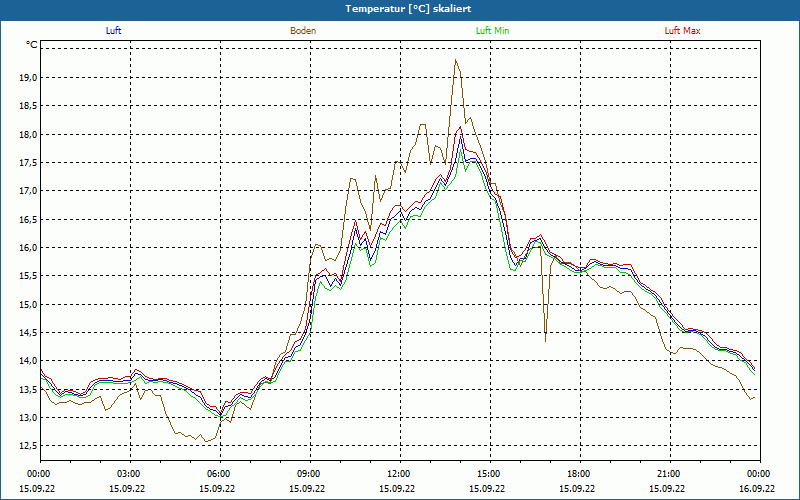Click the 17,5 y-axis value

(x=29, y=163)
